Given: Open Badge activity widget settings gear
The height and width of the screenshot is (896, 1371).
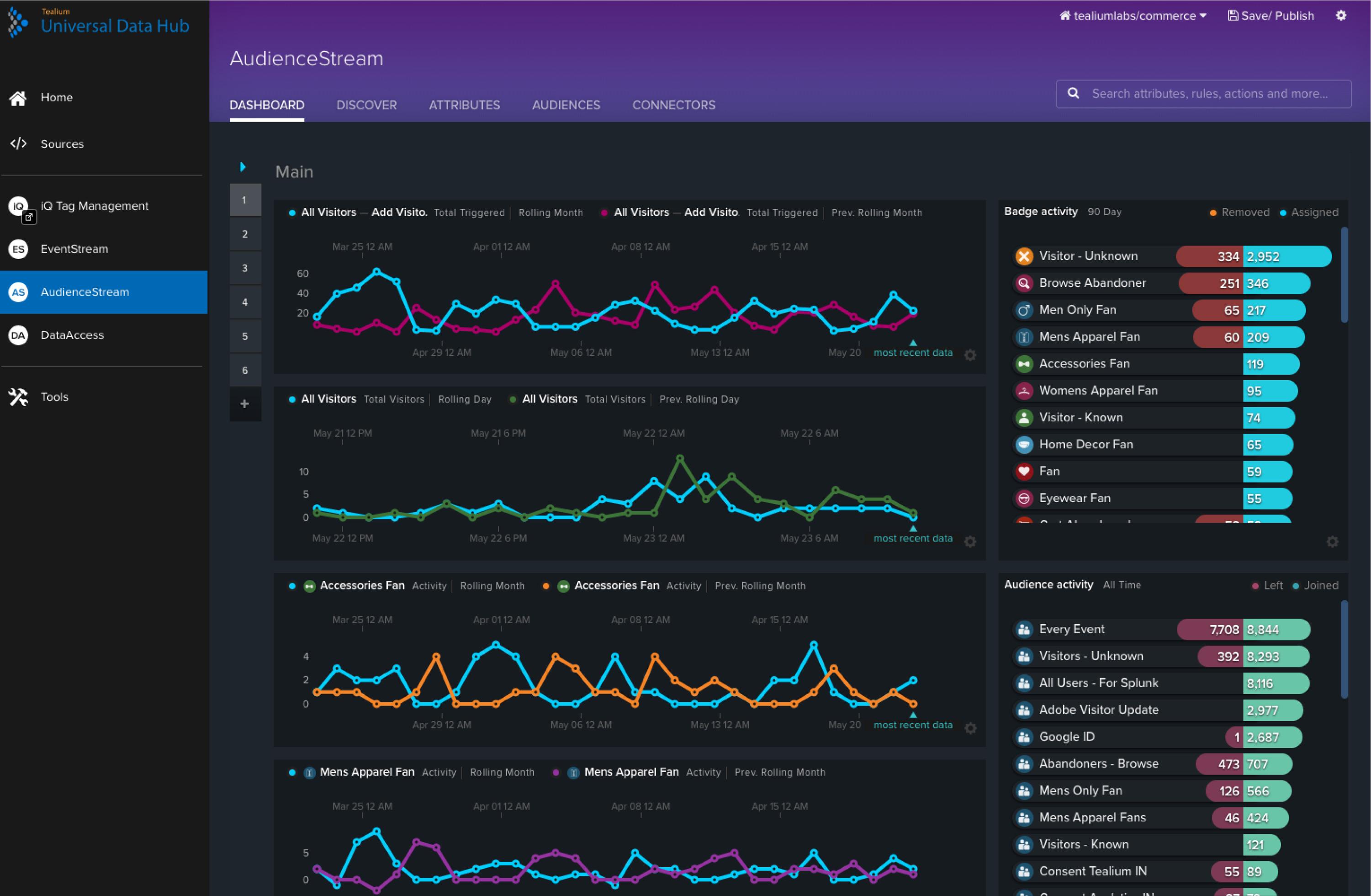Looking at the screenshot, I should point(1332,541).
